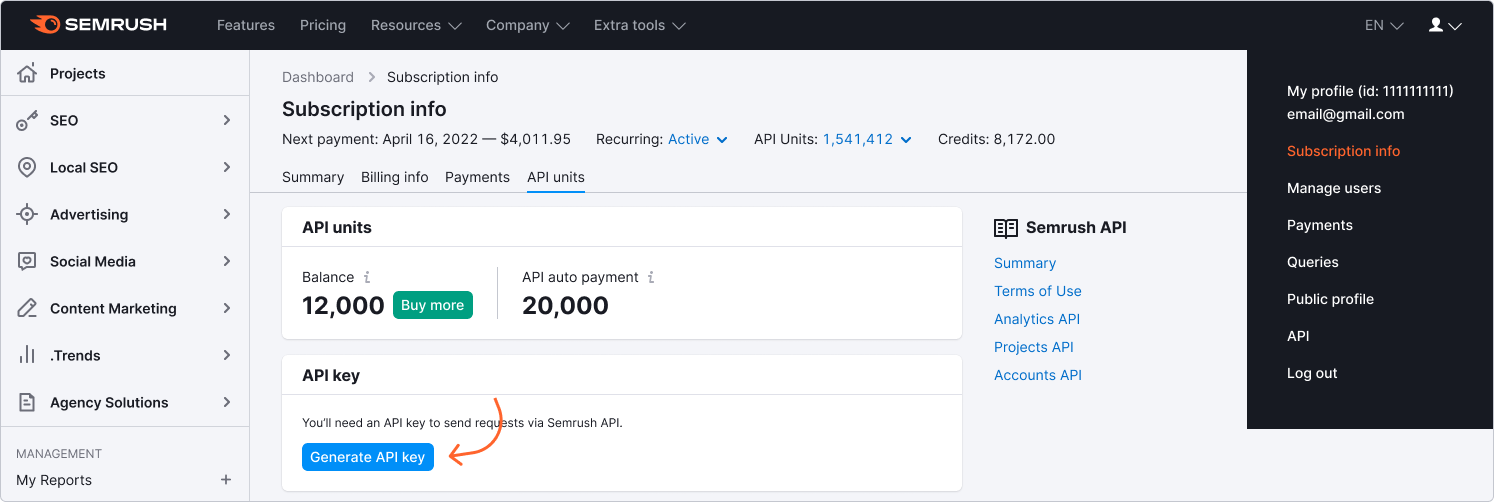Image resolution: width=1494 pixels, height=502 pixels.
Task: Open the API Units 1,541,412 dropdown
Action: (x=867, y=139)
